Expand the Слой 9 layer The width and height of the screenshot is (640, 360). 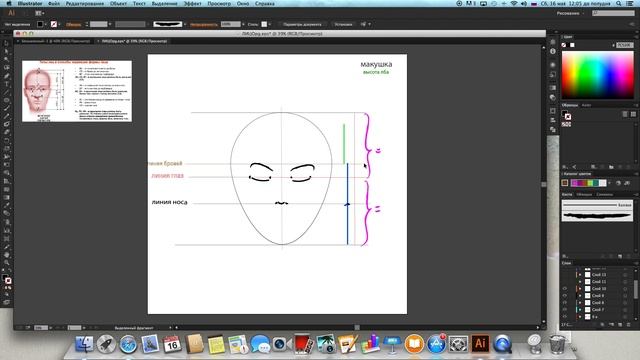click(x=580, y=296)
